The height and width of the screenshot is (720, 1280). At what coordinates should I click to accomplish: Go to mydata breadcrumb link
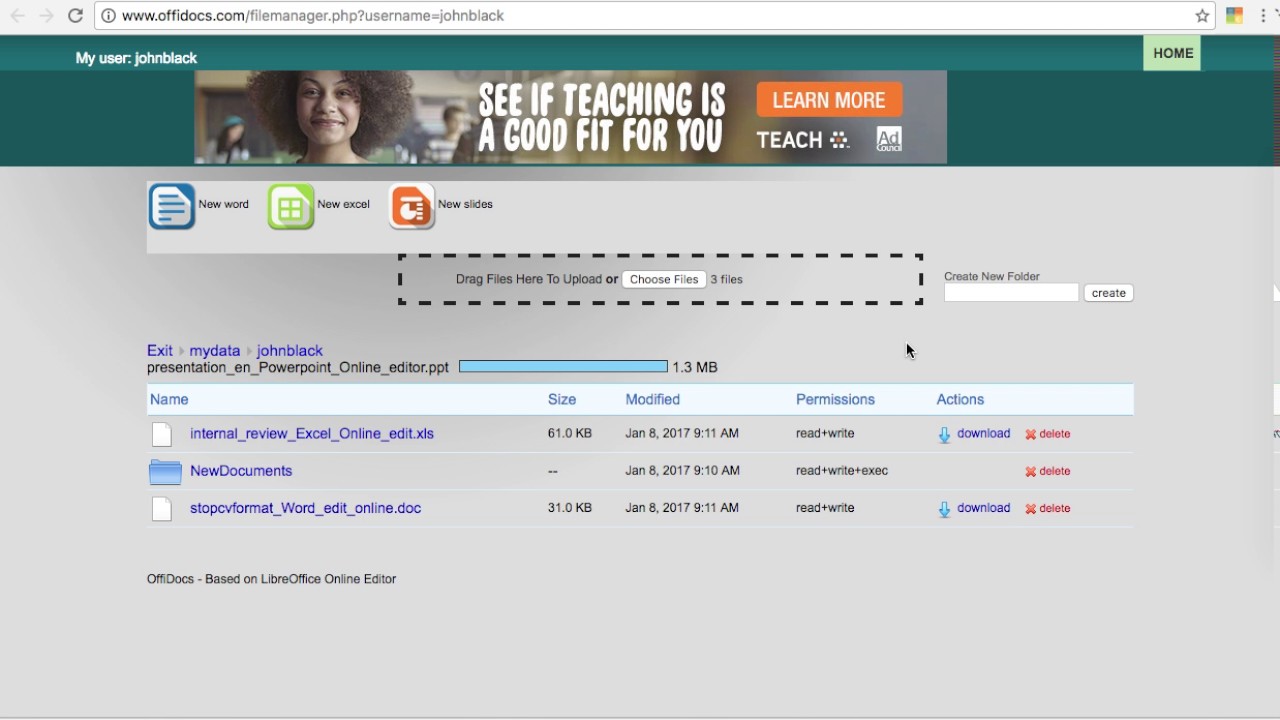[215, 351]
